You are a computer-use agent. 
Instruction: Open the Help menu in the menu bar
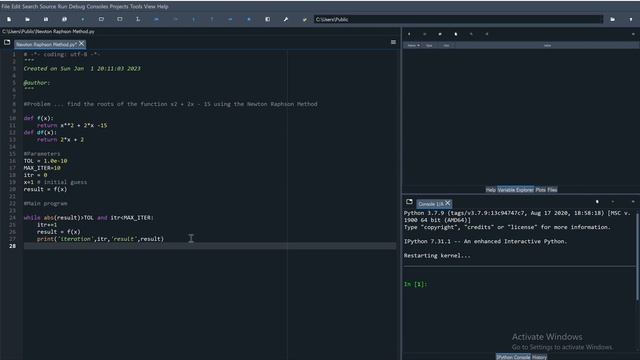pyautogui.click(x=162, y=7)
